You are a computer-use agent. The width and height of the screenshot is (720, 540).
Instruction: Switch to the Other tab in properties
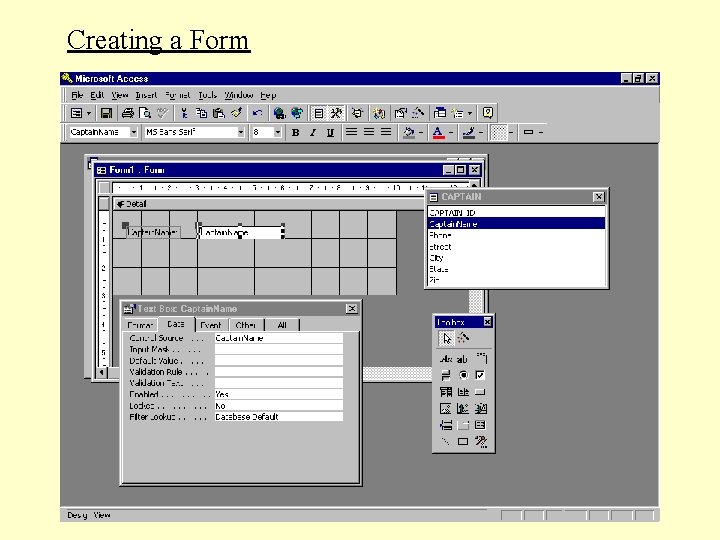pyautogui.click(x=245, y=325)
